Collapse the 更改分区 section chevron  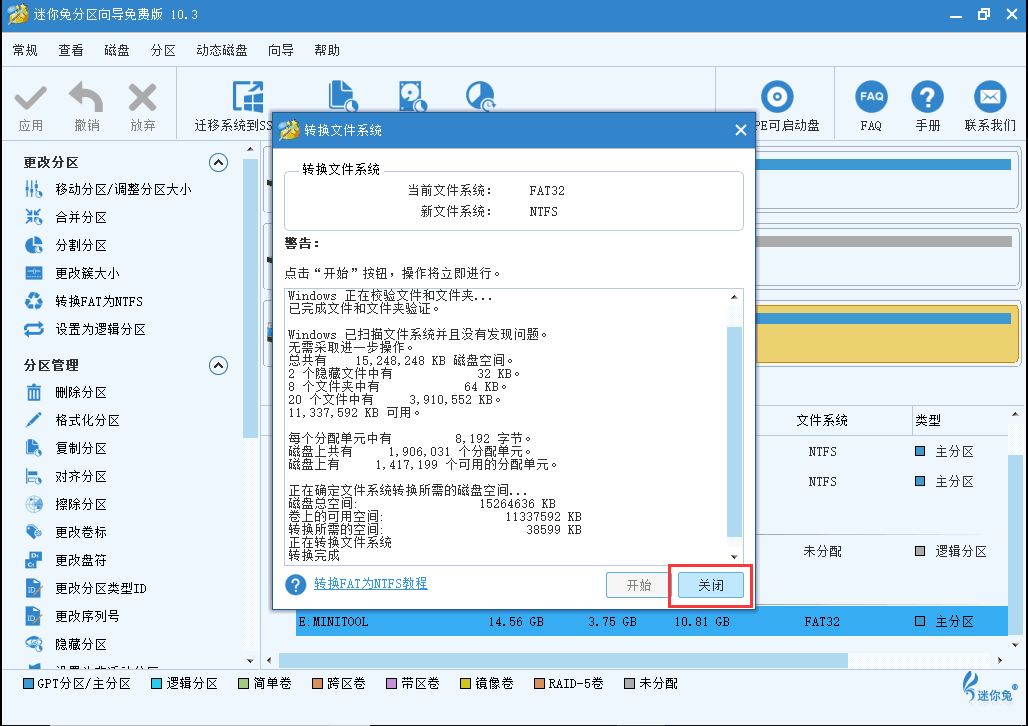click(218, 163)
